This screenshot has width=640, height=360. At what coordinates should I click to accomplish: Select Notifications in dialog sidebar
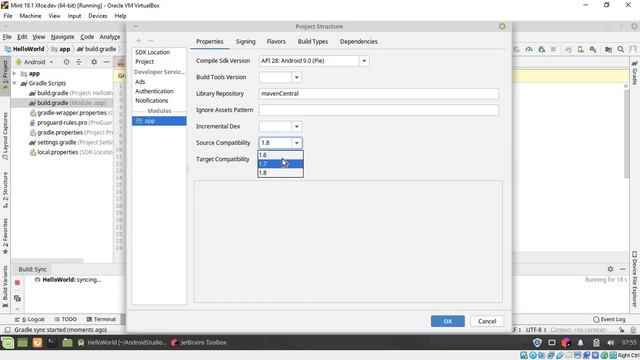151,100
